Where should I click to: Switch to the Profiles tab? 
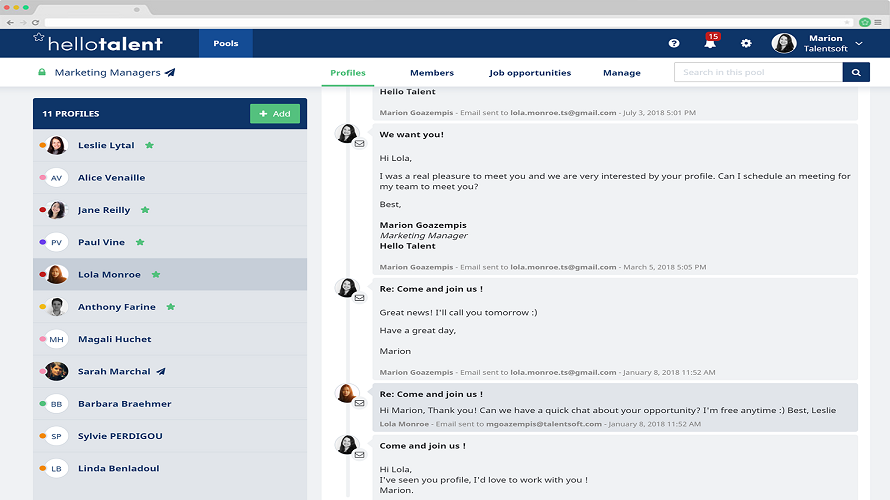pyautogui.click(x=347, y=73)
